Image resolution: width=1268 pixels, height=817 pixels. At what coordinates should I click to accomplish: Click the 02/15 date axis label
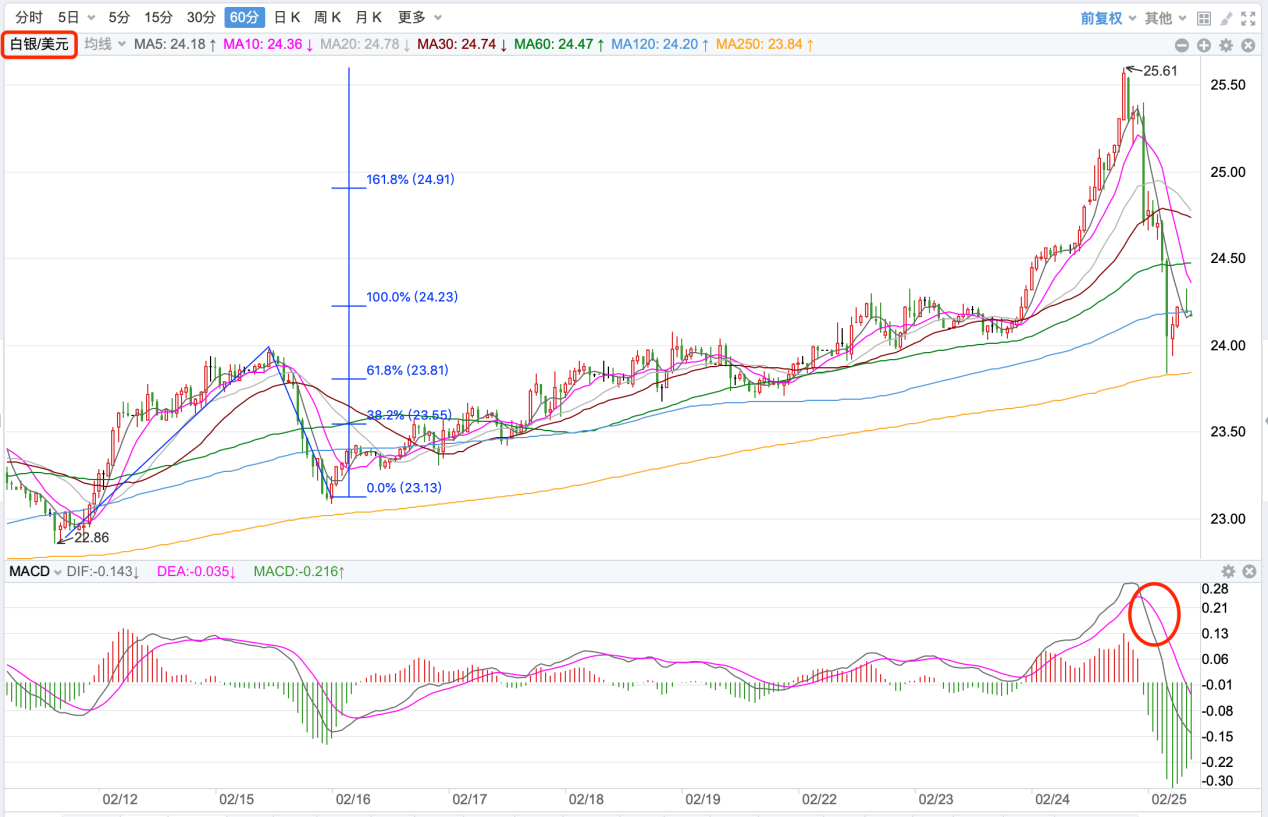(x=236, y=800)
